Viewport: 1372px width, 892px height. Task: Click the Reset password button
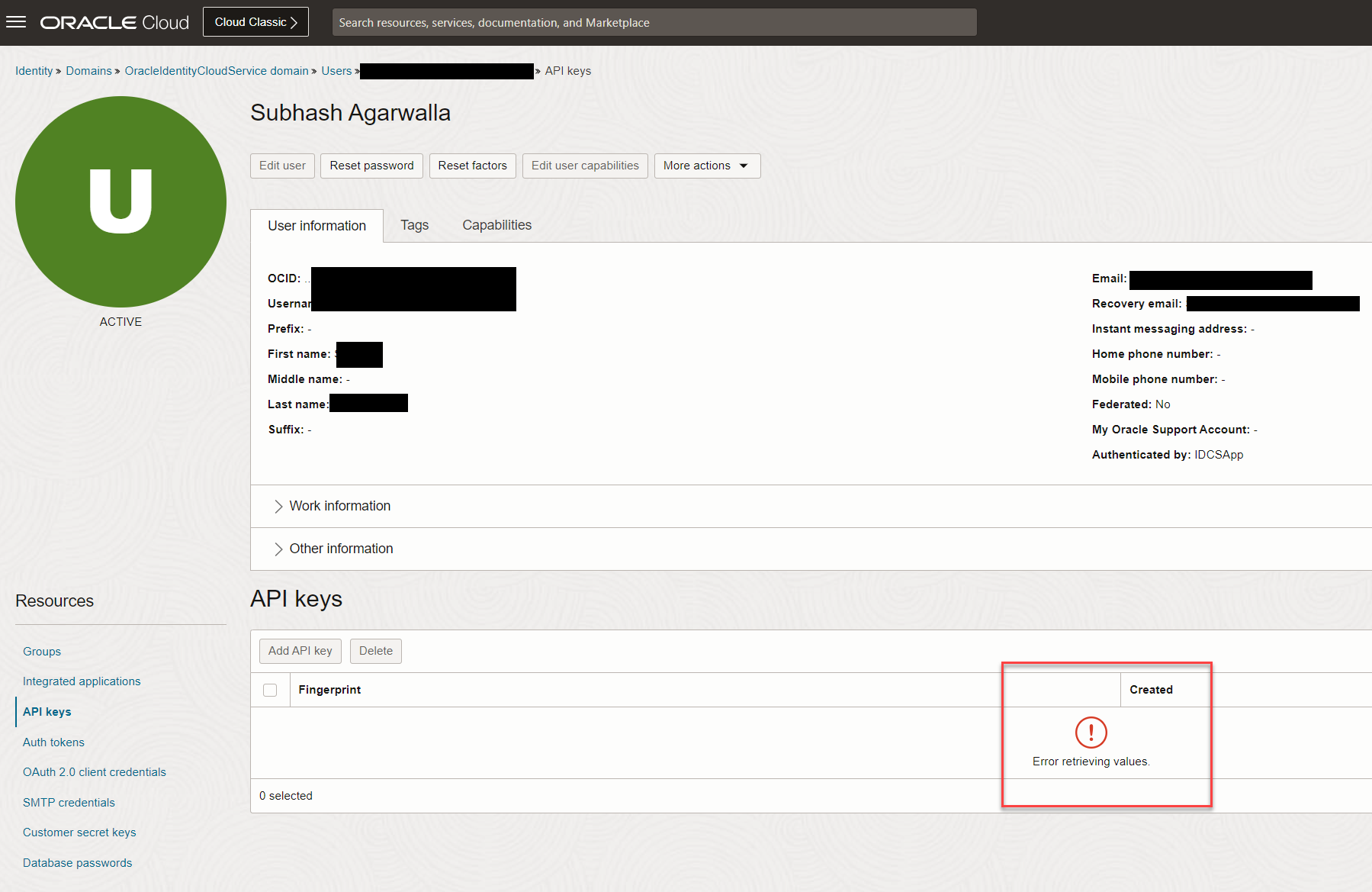[x=371, y=166]
